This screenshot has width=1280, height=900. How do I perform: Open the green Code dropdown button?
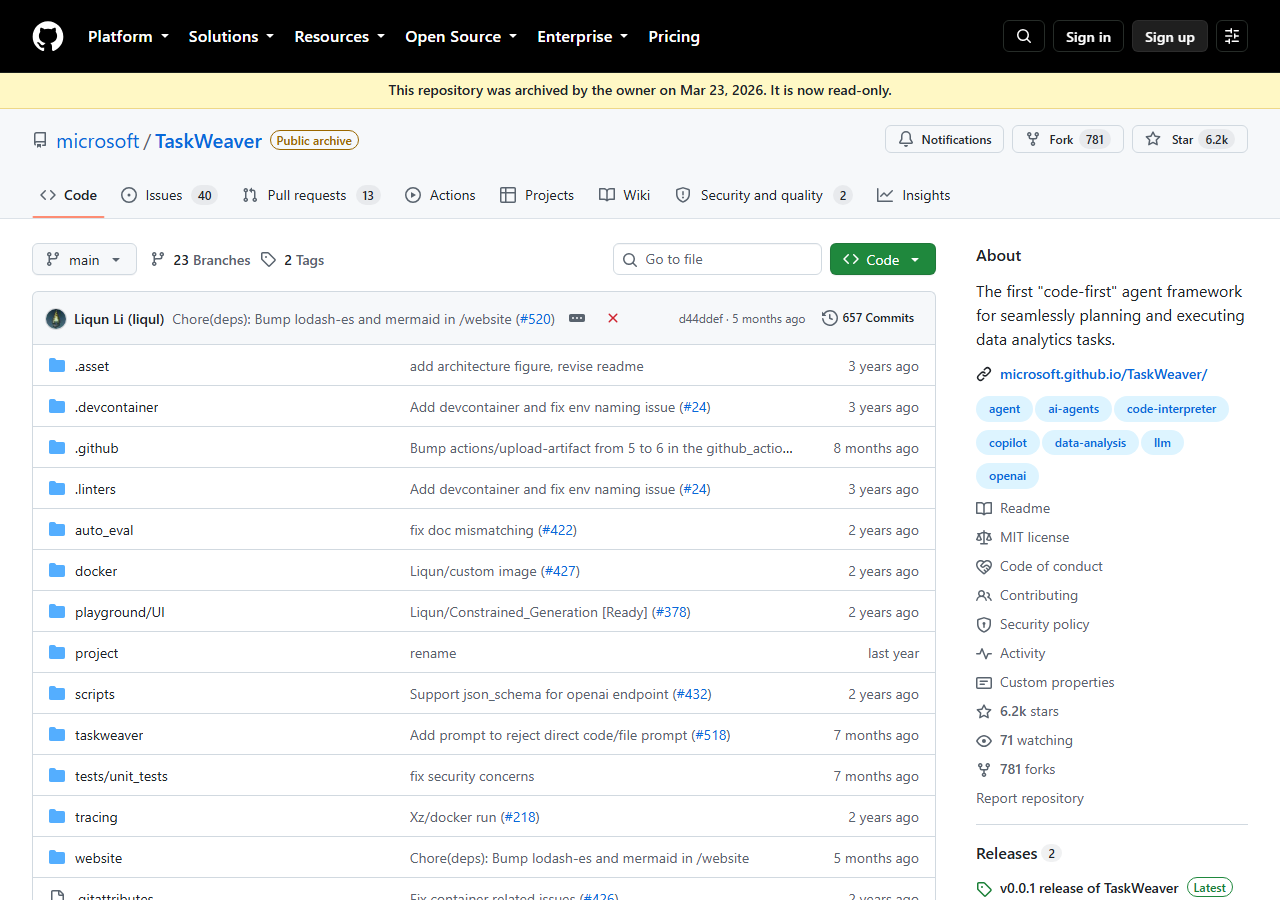883,259
